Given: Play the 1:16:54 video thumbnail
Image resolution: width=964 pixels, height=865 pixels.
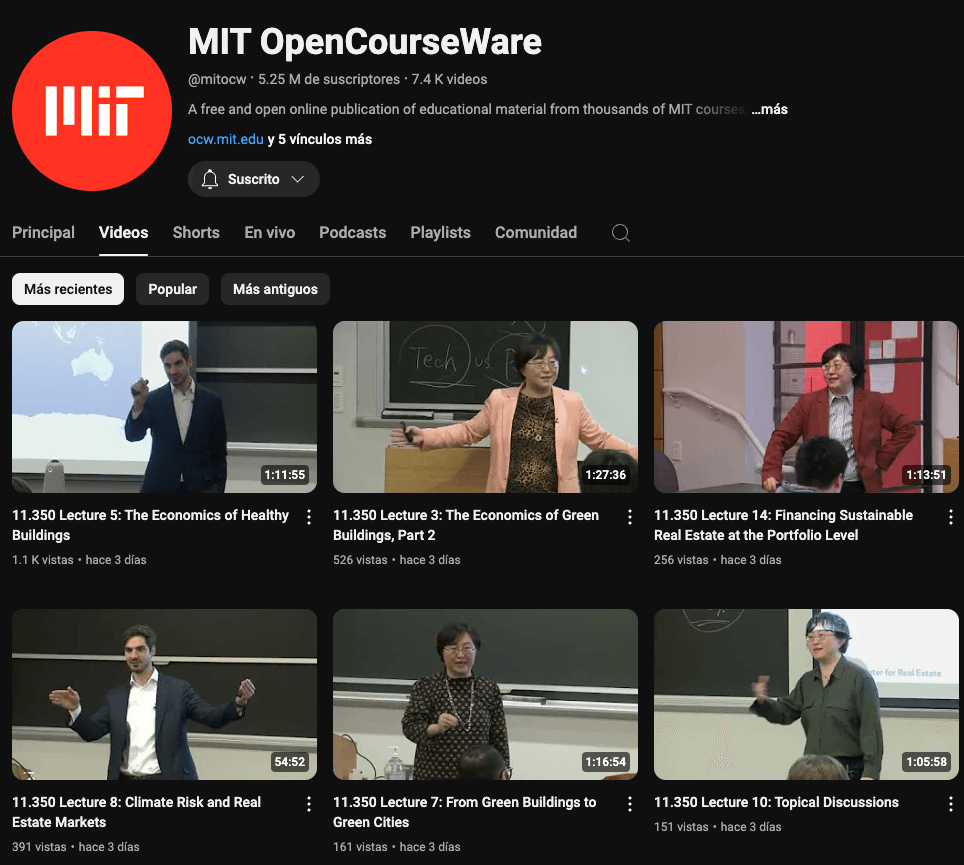Looking at the screenshot, I should click(485, 694).
